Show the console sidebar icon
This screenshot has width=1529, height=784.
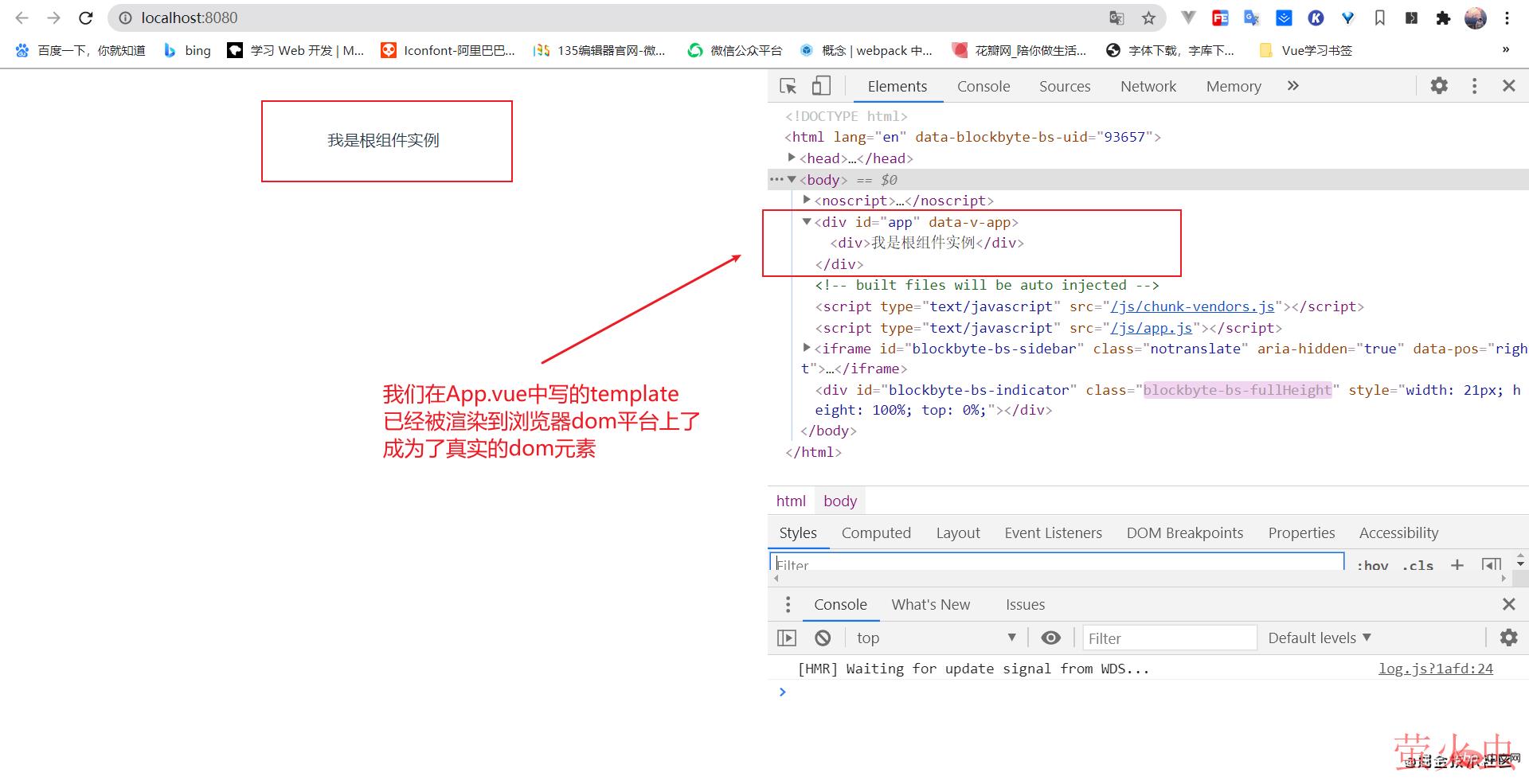click(x=787, y=638)
